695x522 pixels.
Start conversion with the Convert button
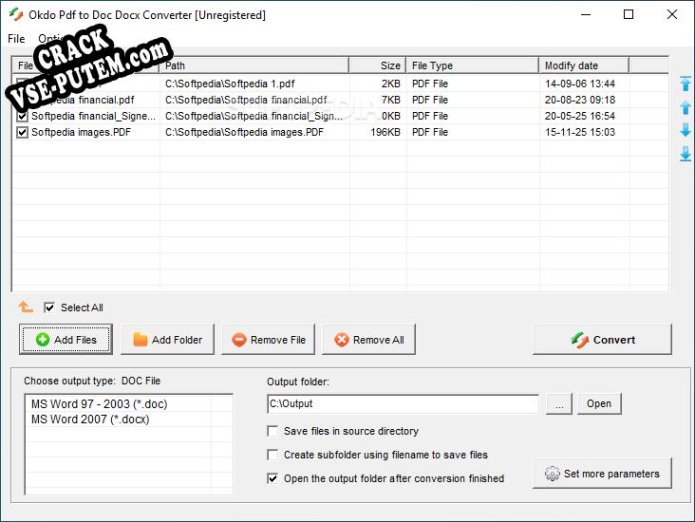(x=602, y=339)
